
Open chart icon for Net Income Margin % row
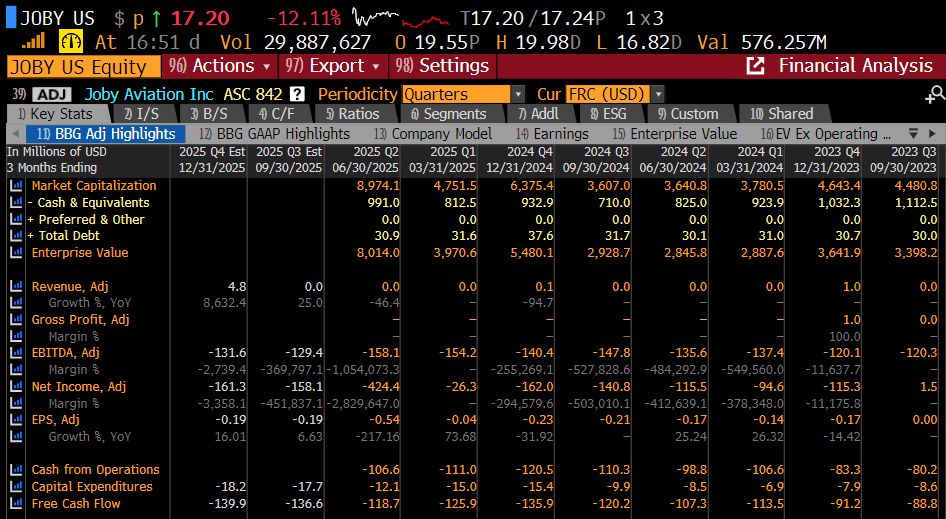(16, 403)
